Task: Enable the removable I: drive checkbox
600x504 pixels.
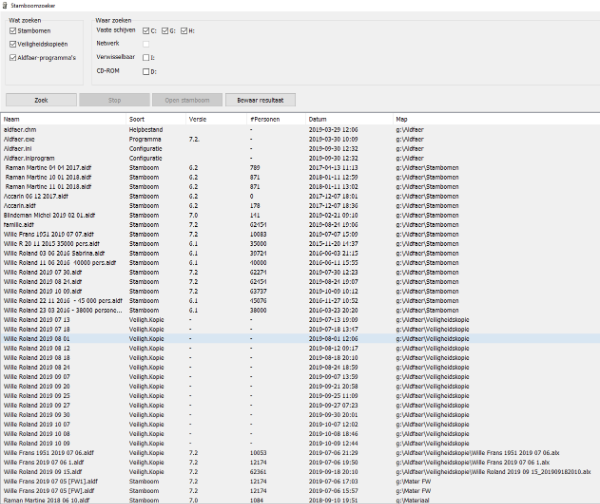Action: [x=147, y=58]
